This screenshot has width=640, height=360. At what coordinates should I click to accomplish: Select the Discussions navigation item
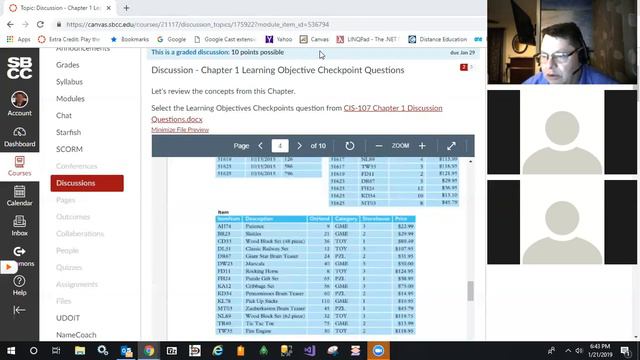[x=87, y=183]
